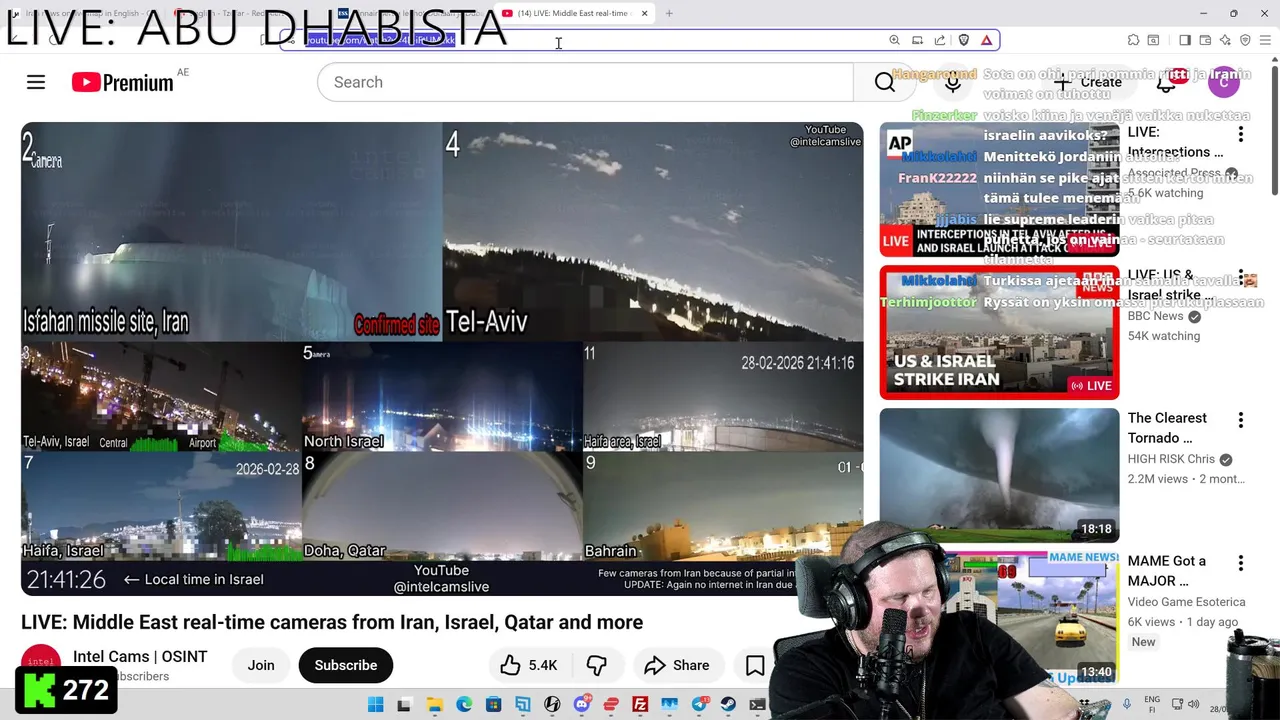Open the Brave Wallet icon

pos(1205,40)
